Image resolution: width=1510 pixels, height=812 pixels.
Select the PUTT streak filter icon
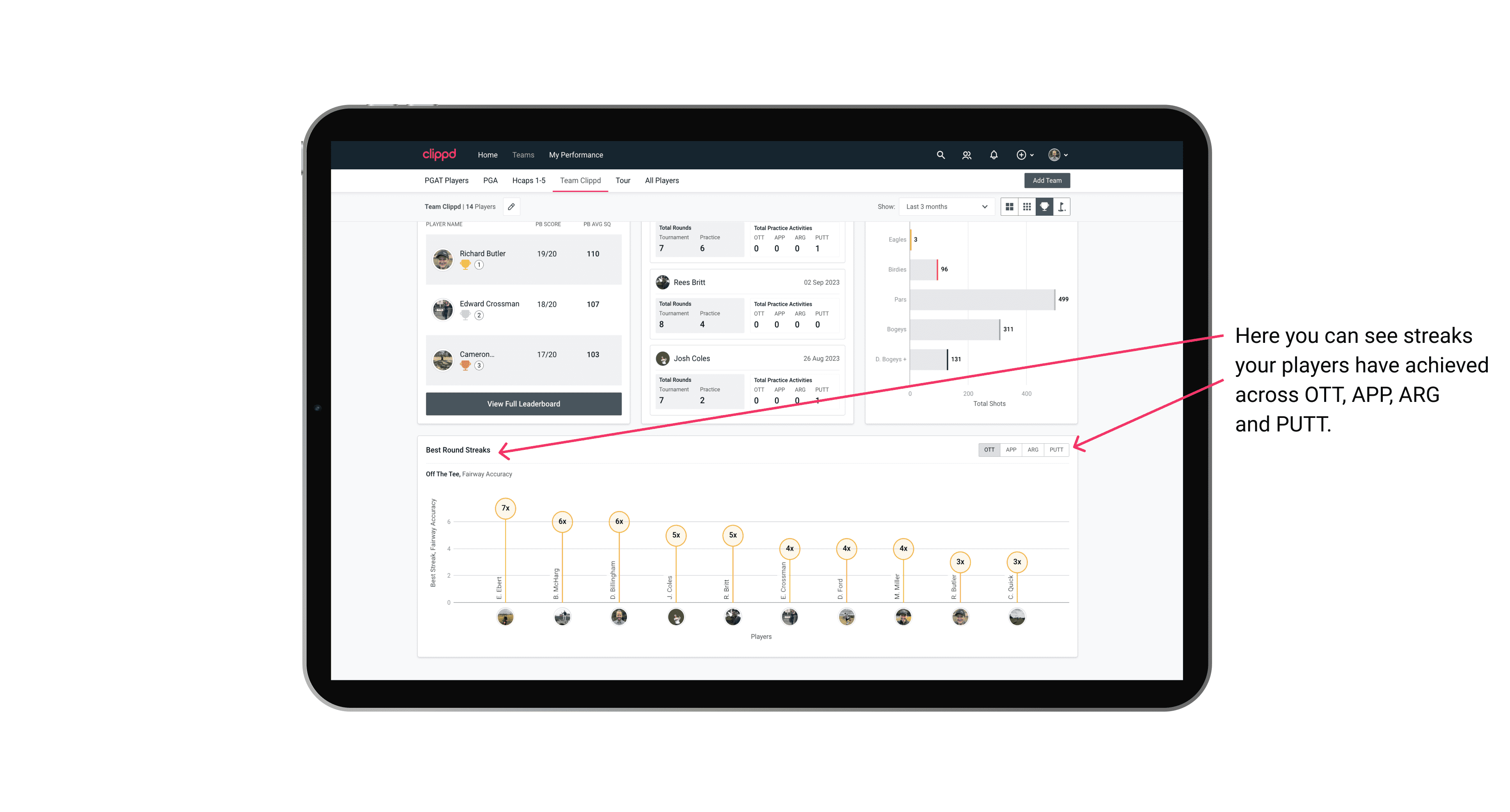(1056, 450)
